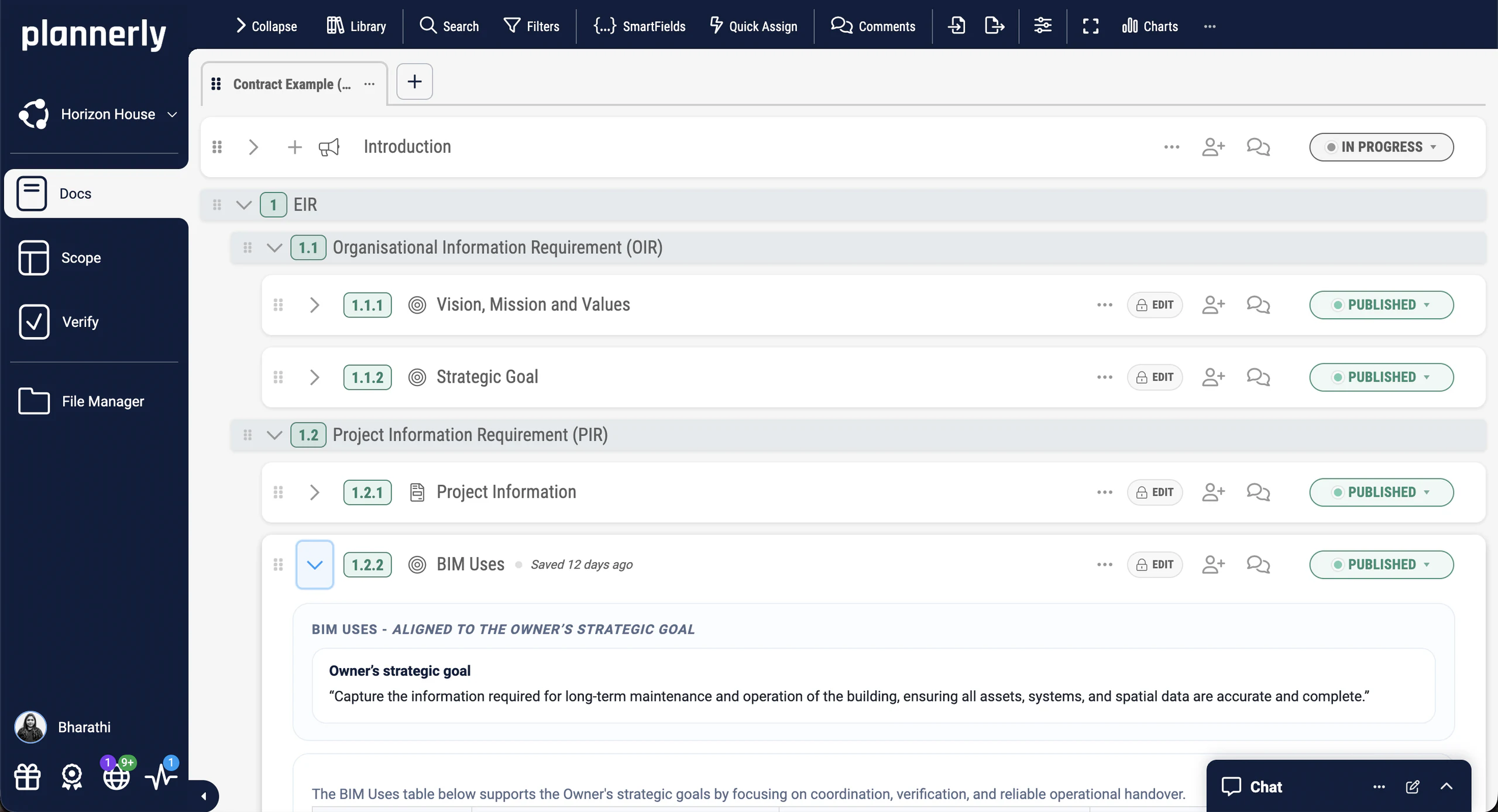Collapse the Organisational Information Requirement (OIR) section

pos(274,247)
